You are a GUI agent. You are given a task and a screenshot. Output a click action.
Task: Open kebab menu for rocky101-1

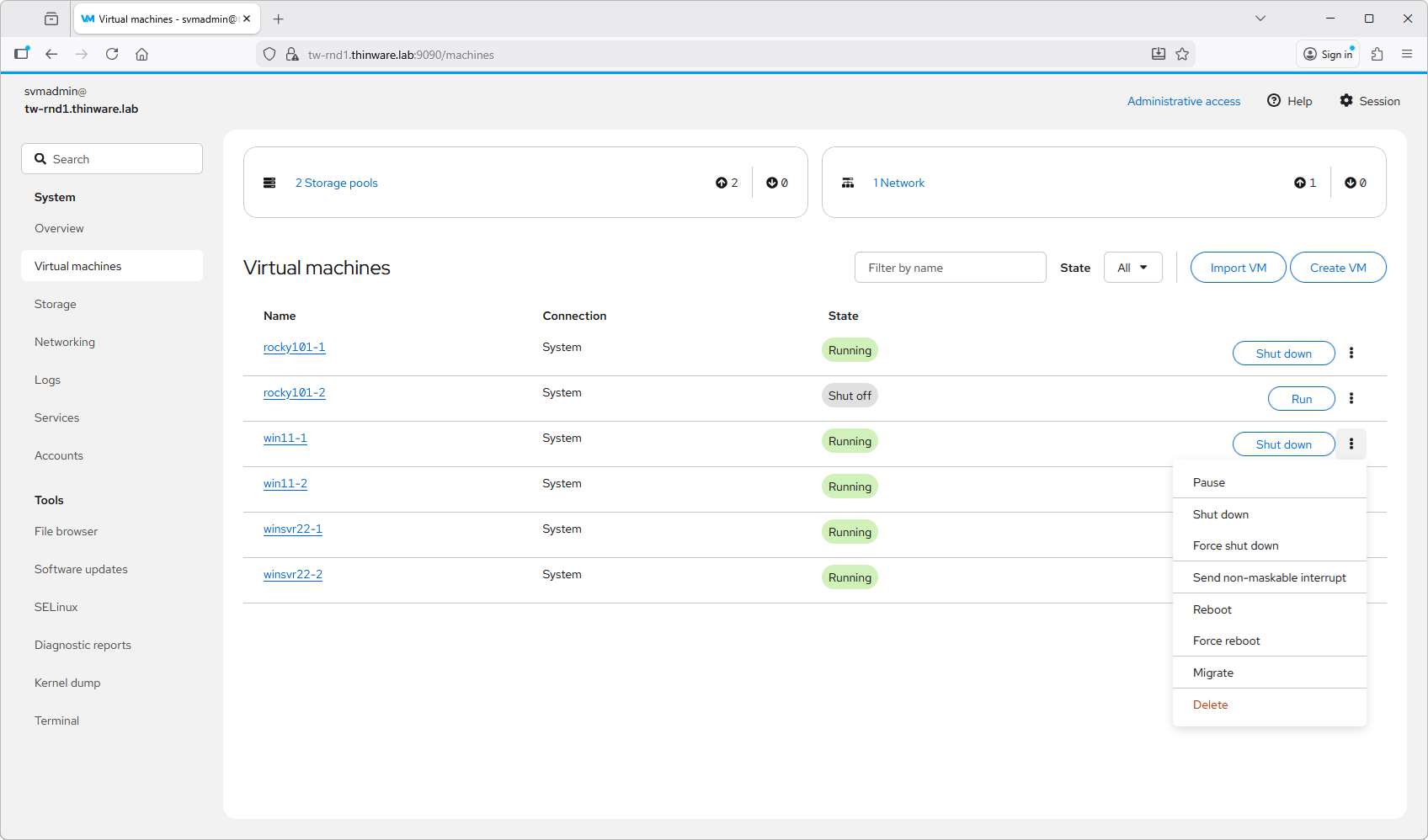(1351, 353)
